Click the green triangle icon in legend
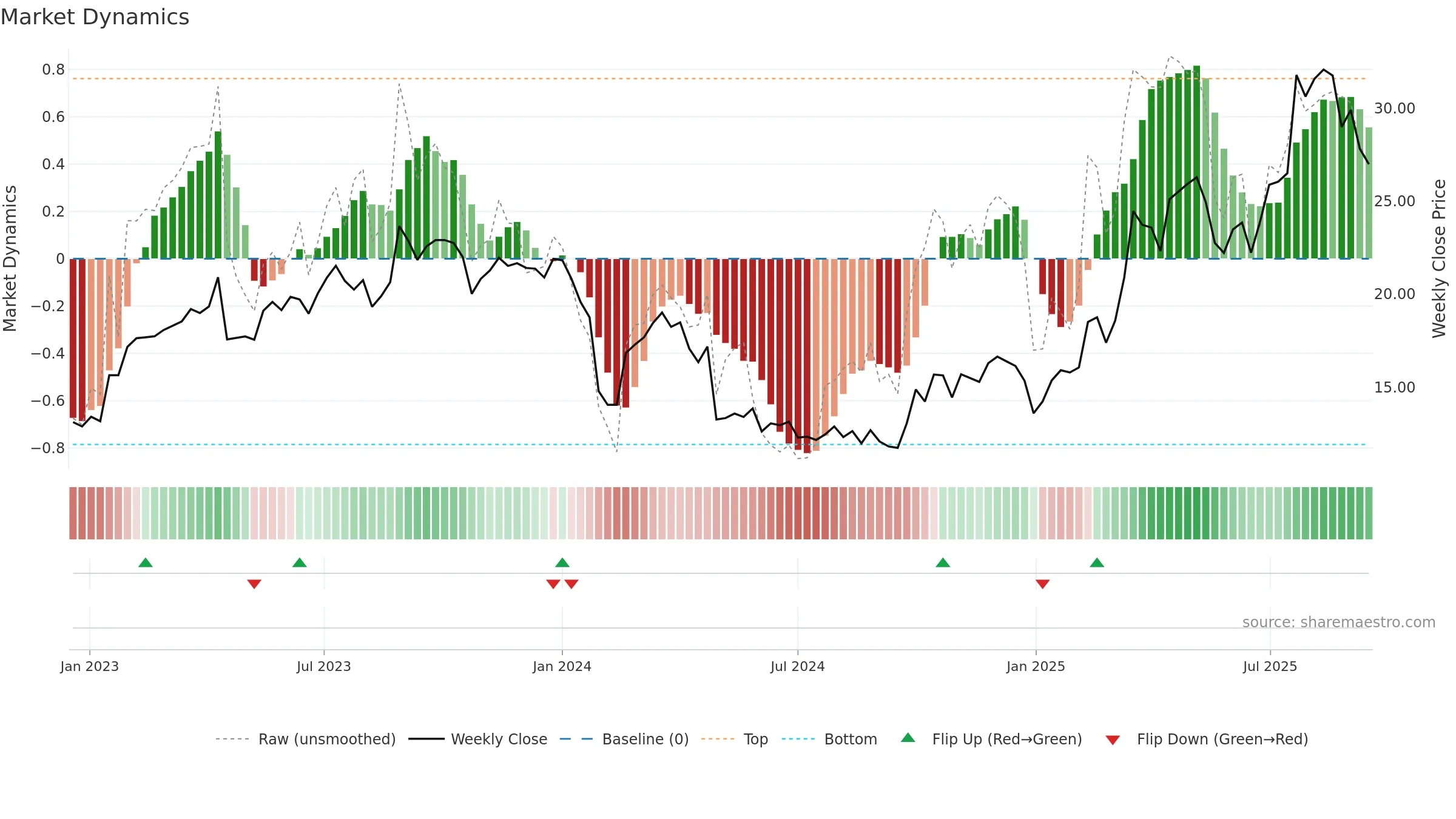 click(x=908, y=738)
